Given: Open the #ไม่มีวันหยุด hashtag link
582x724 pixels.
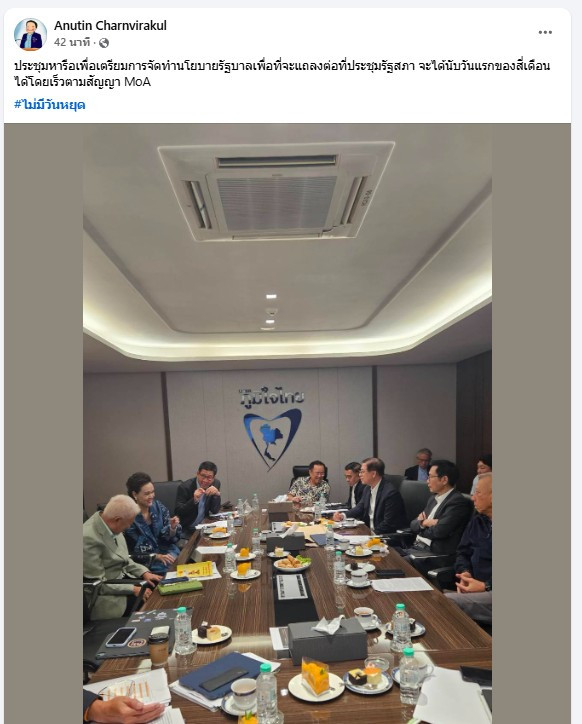Looking at the screenshot, I should click(49, 104).
